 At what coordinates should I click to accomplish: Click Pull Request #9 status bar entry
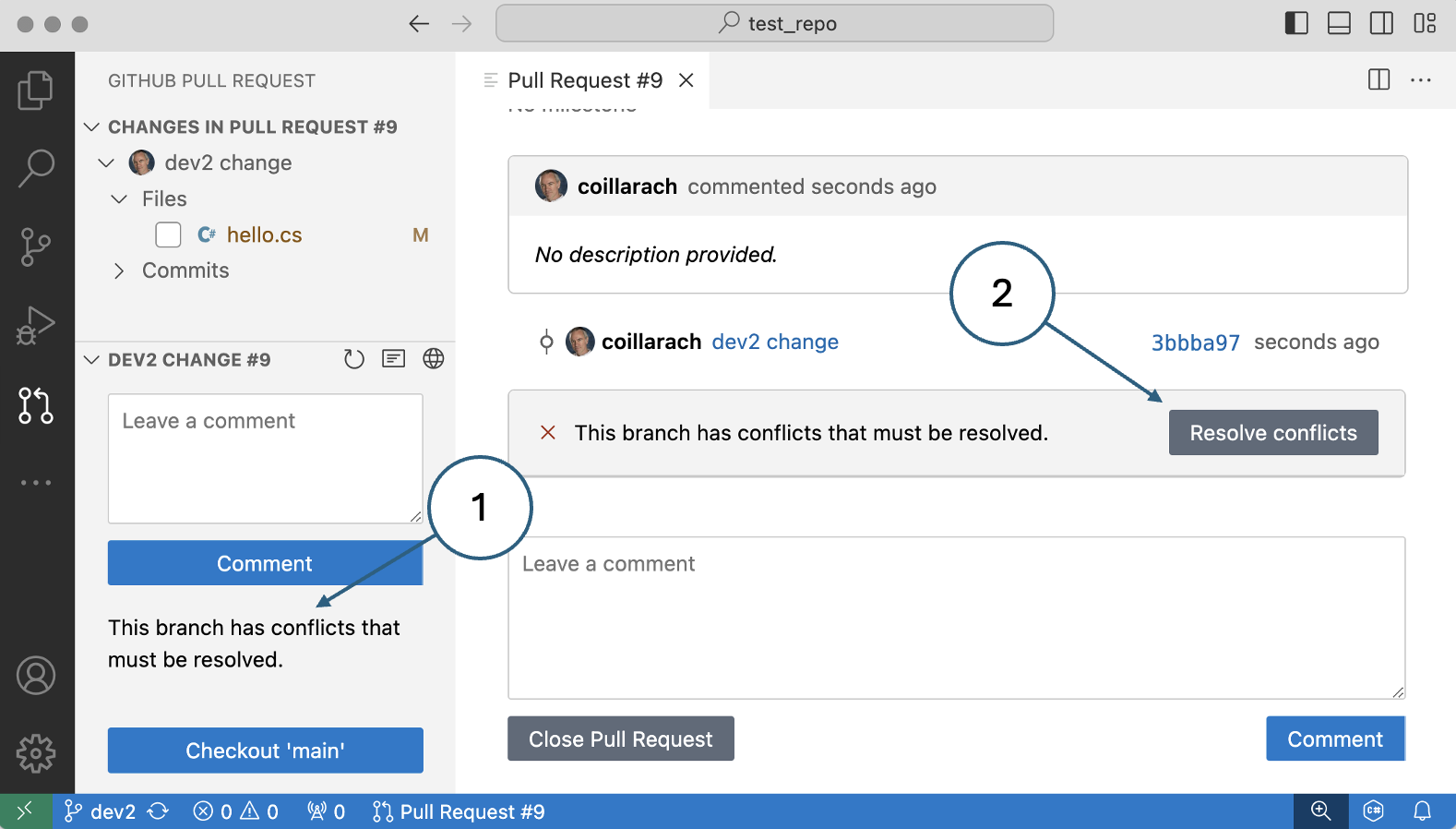tap(459, 811)
